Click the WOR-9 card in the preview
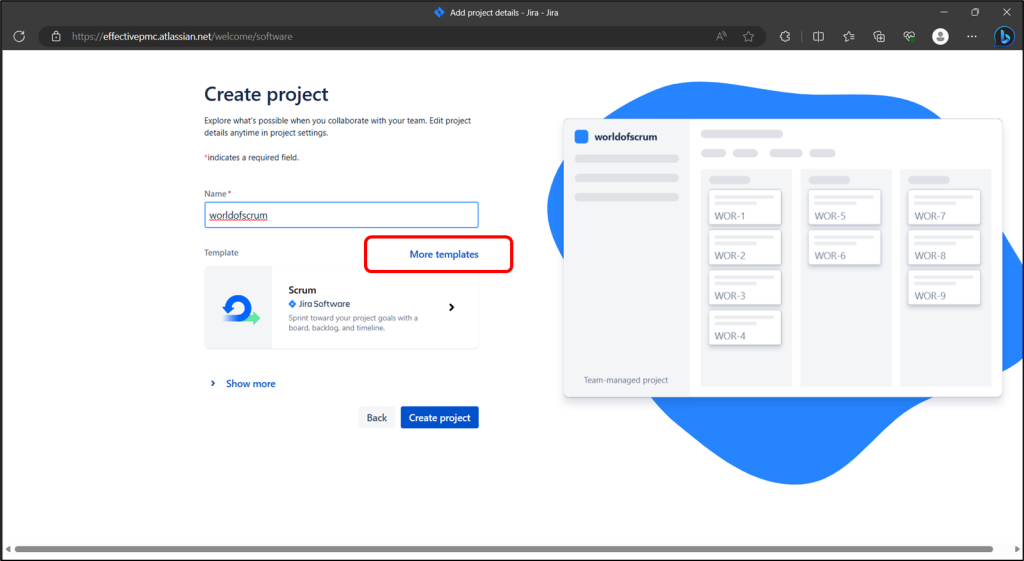The image size is (1024, 561). [944, 287]
